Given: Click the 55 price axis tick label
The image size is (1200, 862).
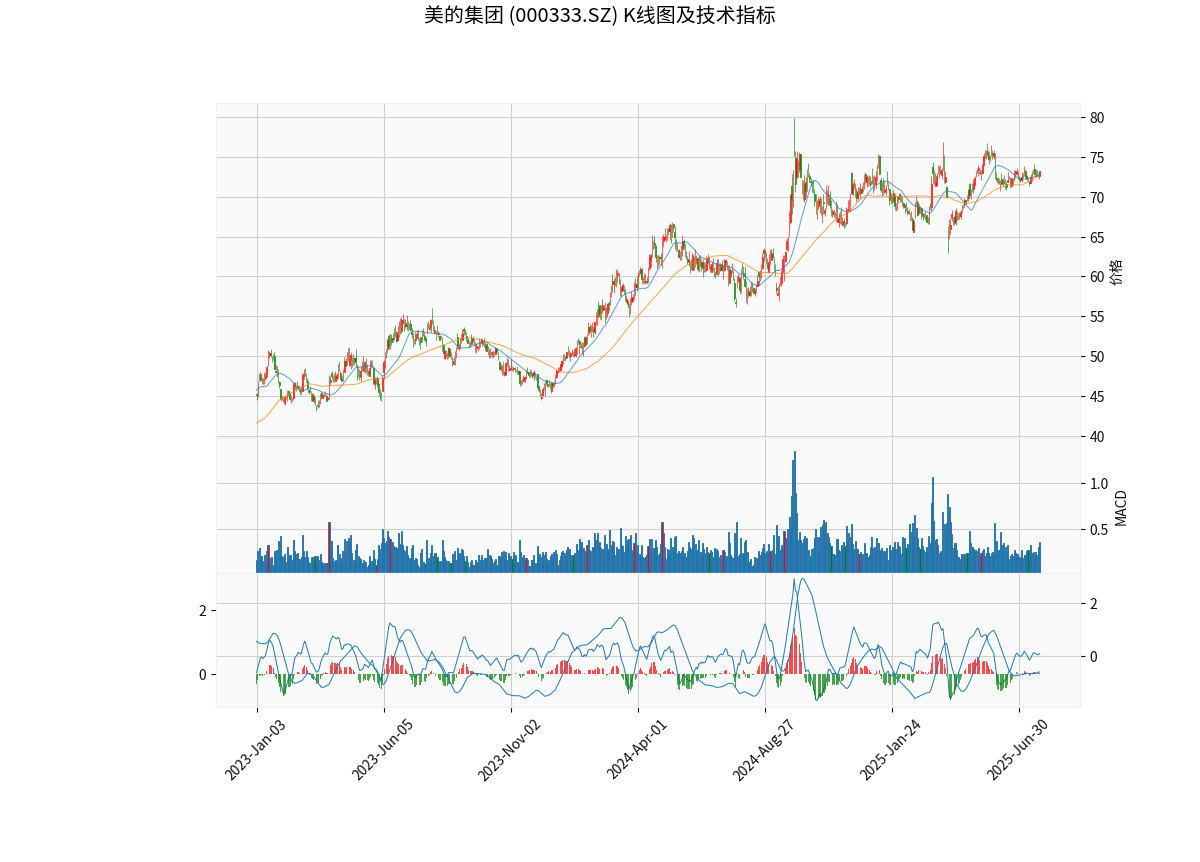Looking at the screenshot, I should (1097, 317).
